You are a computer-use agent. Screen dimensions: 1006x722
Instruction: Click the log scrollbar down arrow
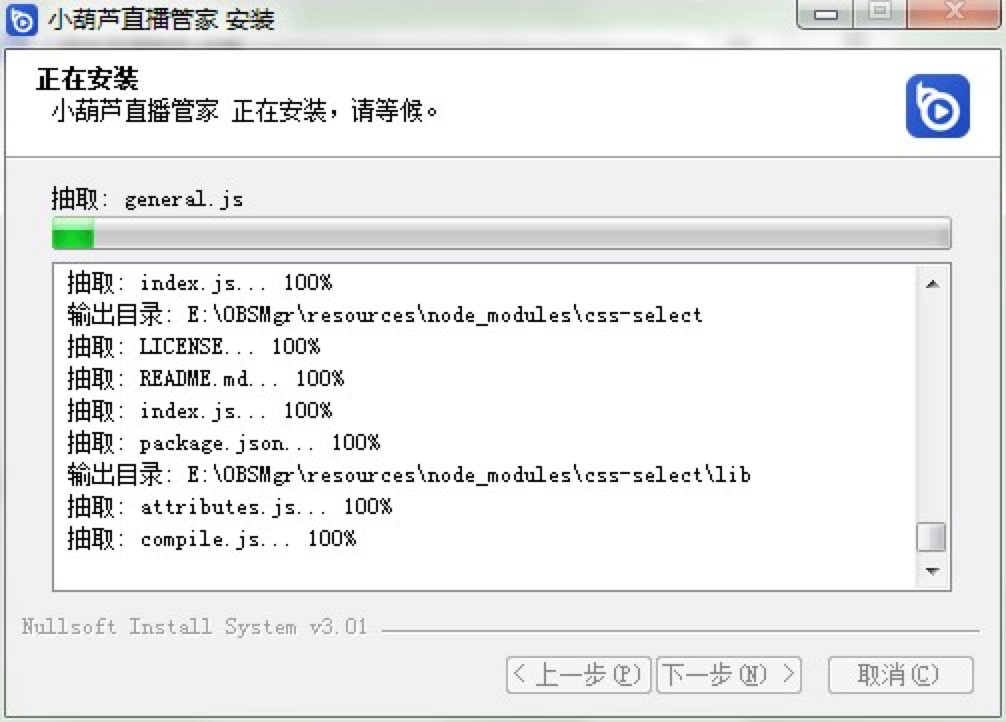pos(932,571)
